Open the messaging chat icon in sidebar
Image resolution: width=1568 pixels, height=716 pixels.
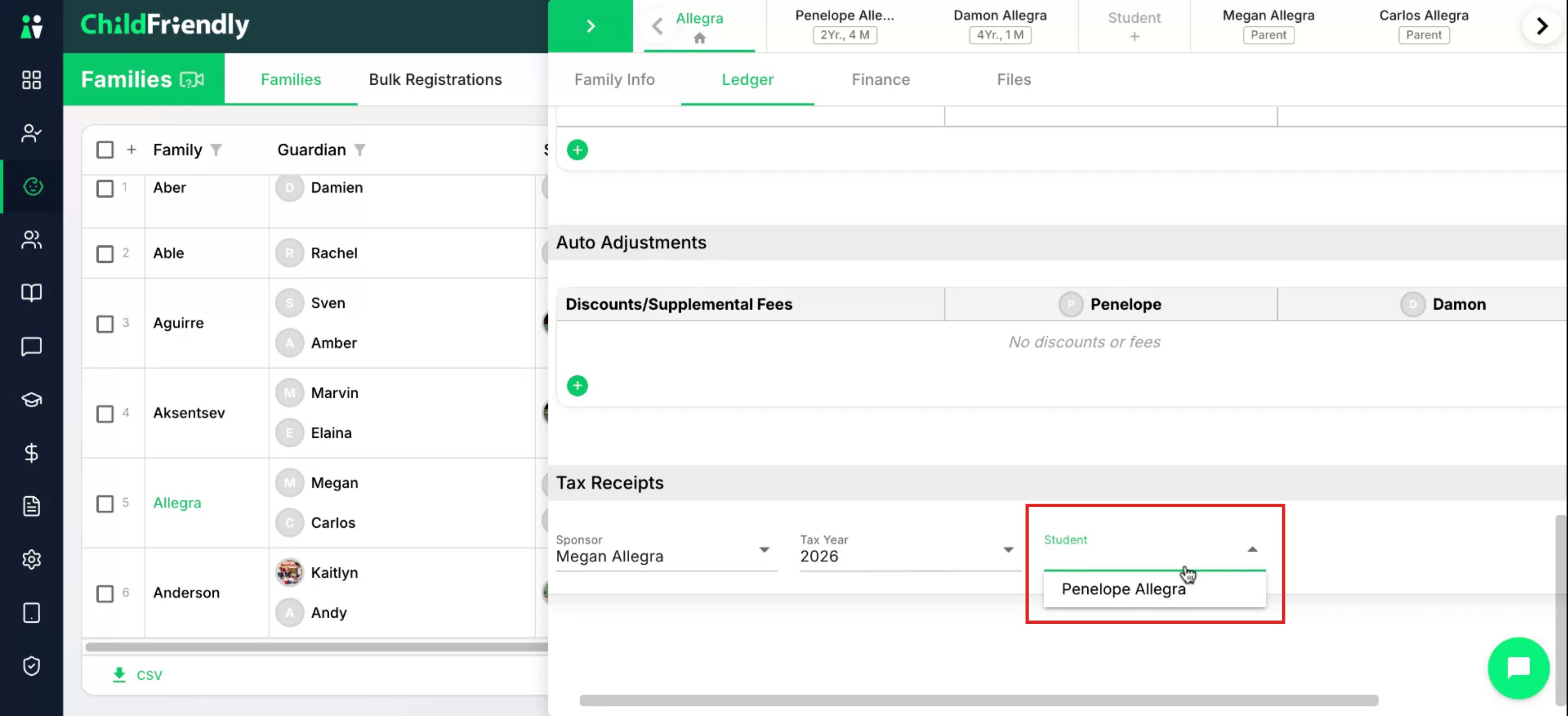coord(31,346)
